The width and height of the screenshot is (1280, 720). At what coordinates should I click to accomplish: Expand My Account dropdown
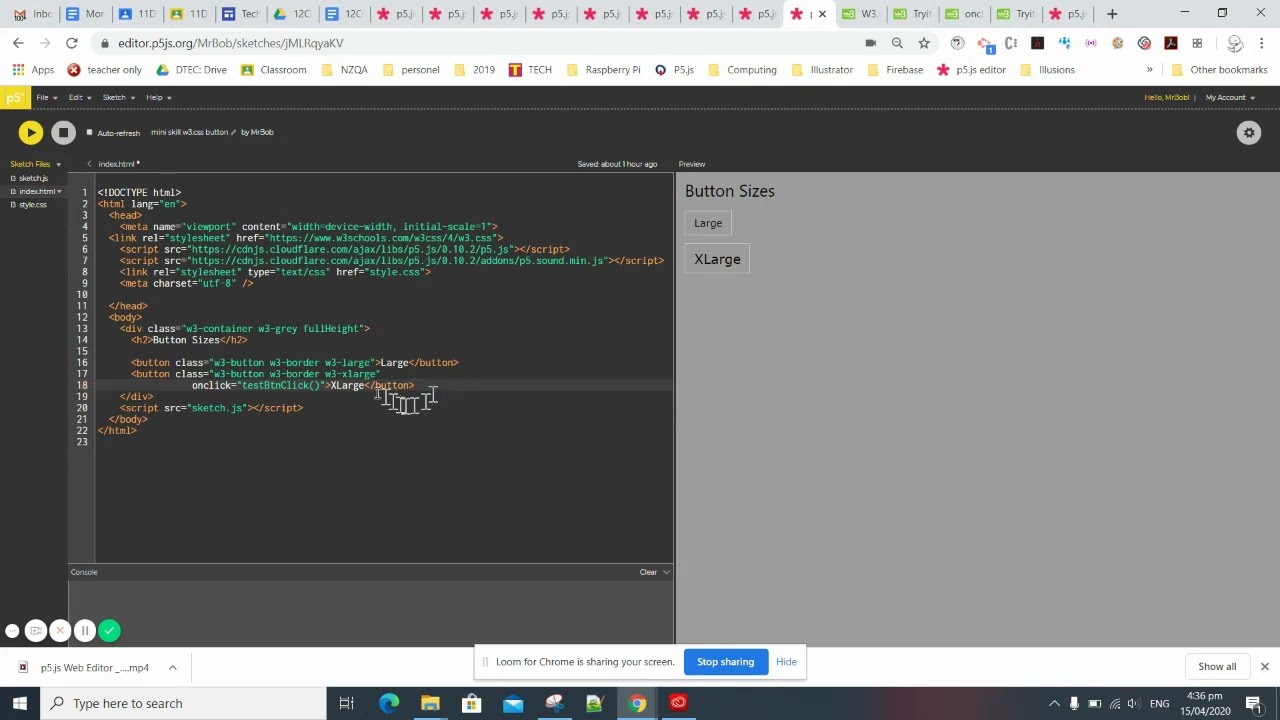tap(1229, 97)
